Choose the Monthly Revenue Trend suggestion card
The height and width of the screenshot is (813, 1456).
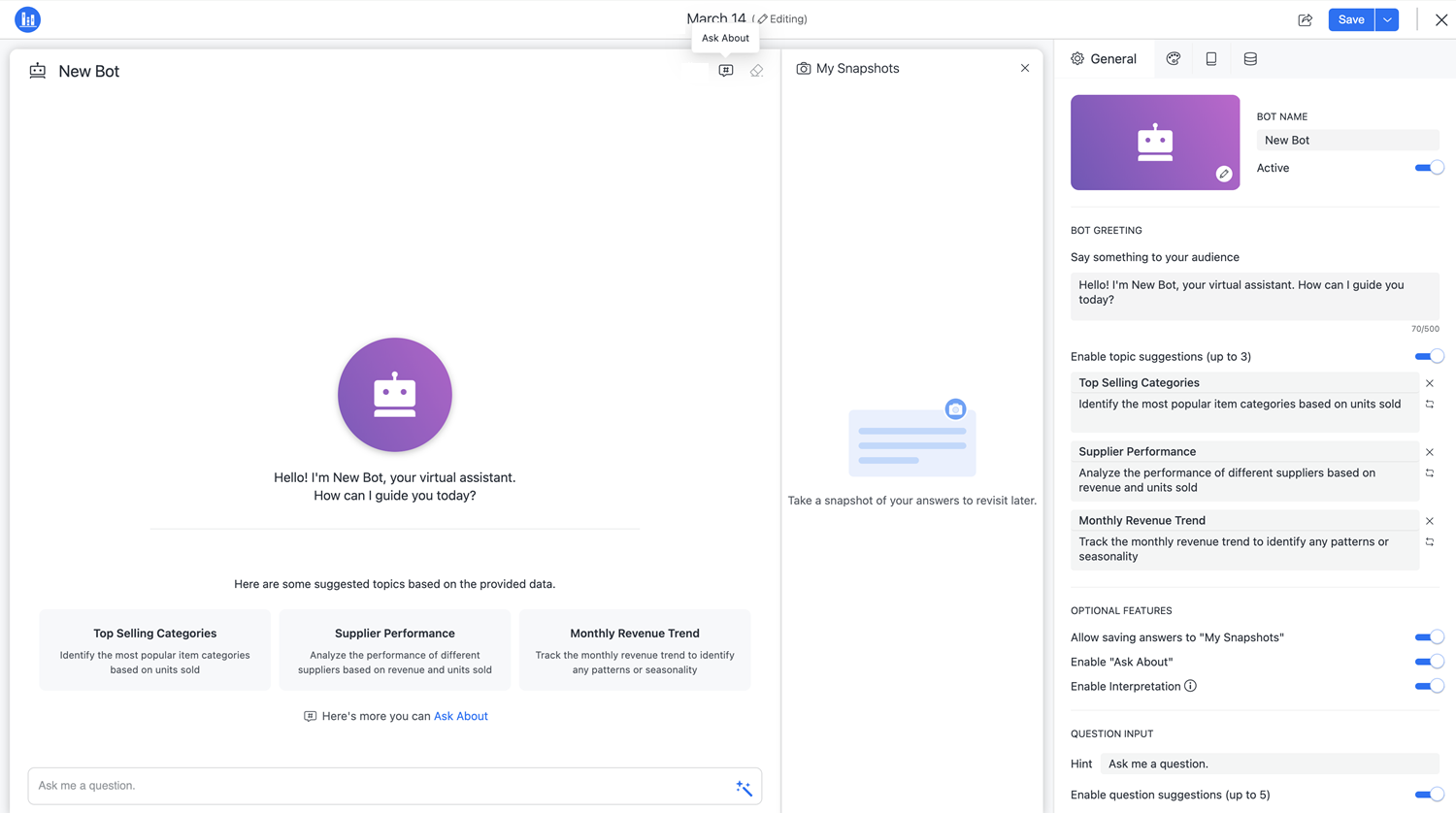click(634, 650)
